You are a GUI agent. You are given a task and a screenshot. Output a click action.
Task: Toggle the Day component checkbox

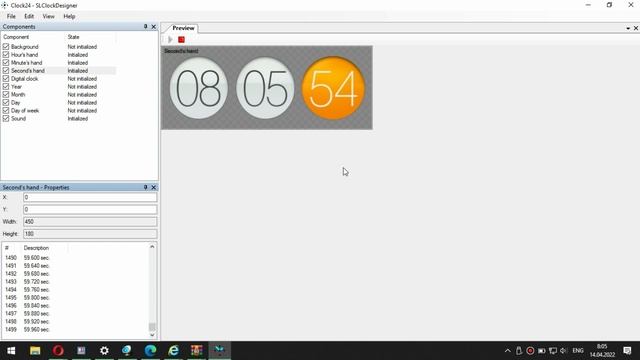tap(6, 102)
